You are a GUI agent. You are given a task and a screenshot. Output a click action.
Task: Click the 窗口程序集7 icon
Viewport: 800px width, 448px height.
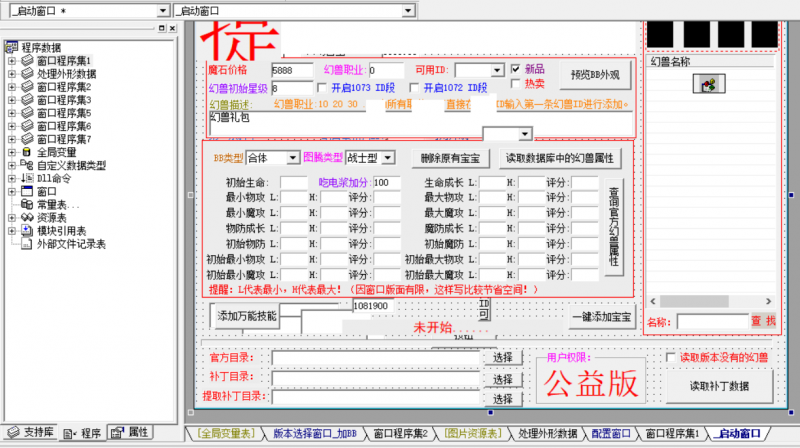coord(27,139)
